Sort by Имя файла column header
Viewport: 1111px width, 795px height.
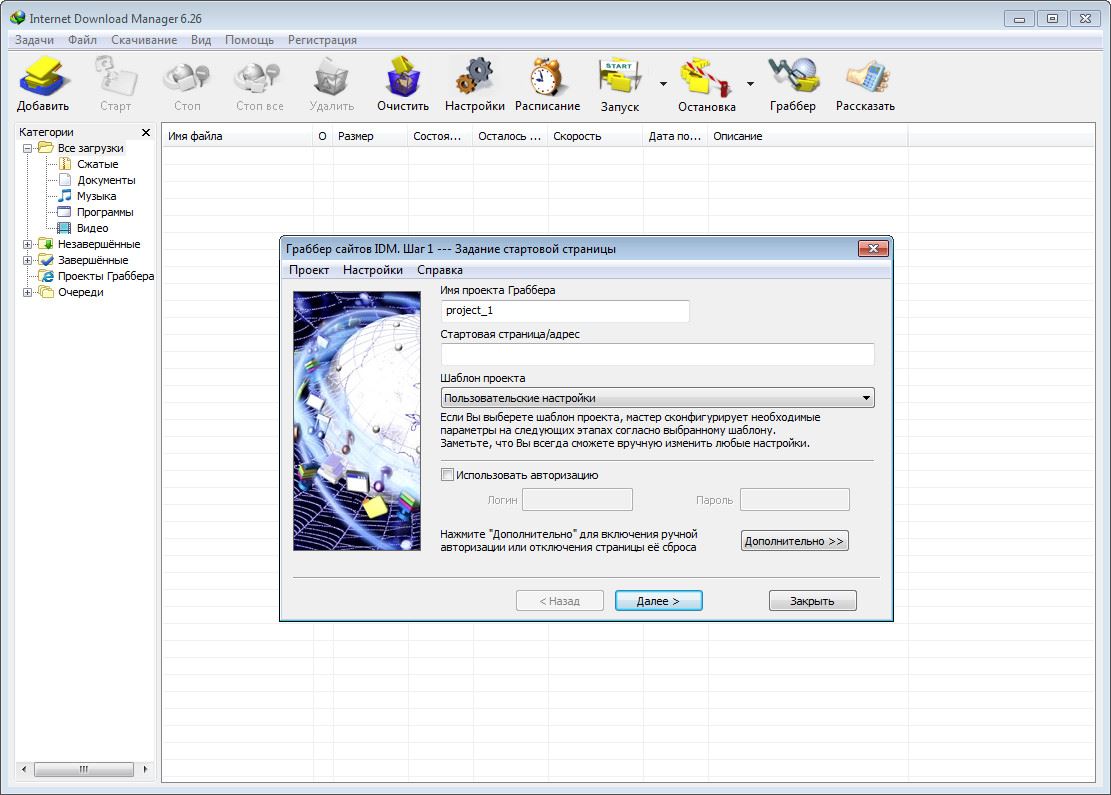coord(238,136)
